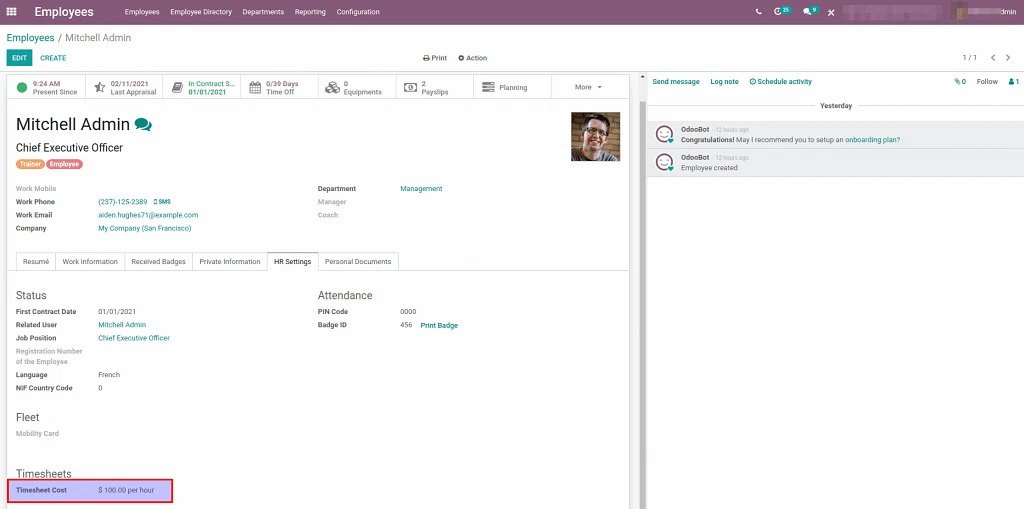This screenshot has height=509, width=1024.
Task: Click the phone call icon in top bar
Action: click(758, 12)
